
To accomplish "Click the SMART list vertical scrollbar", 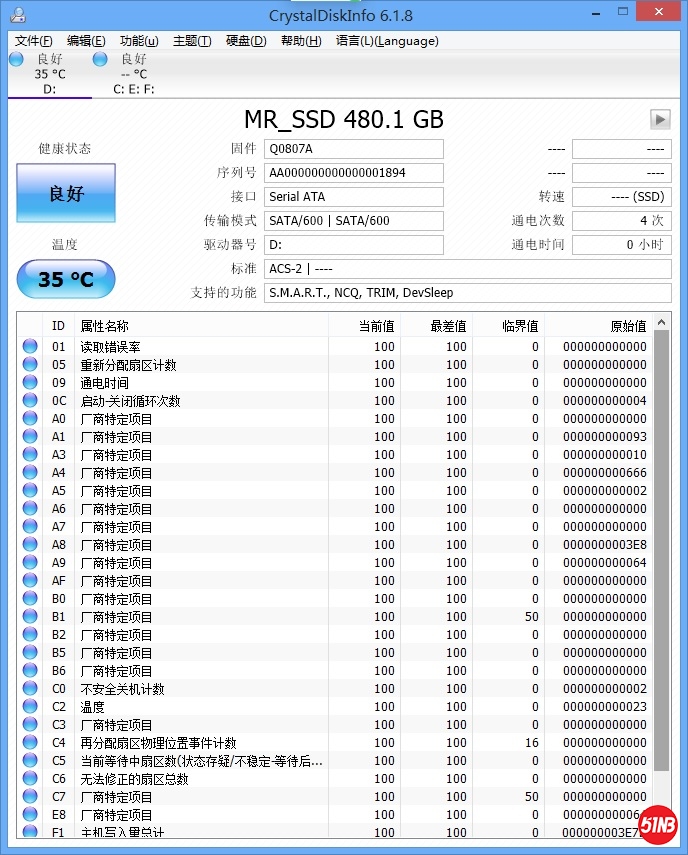I will (662, 560).
